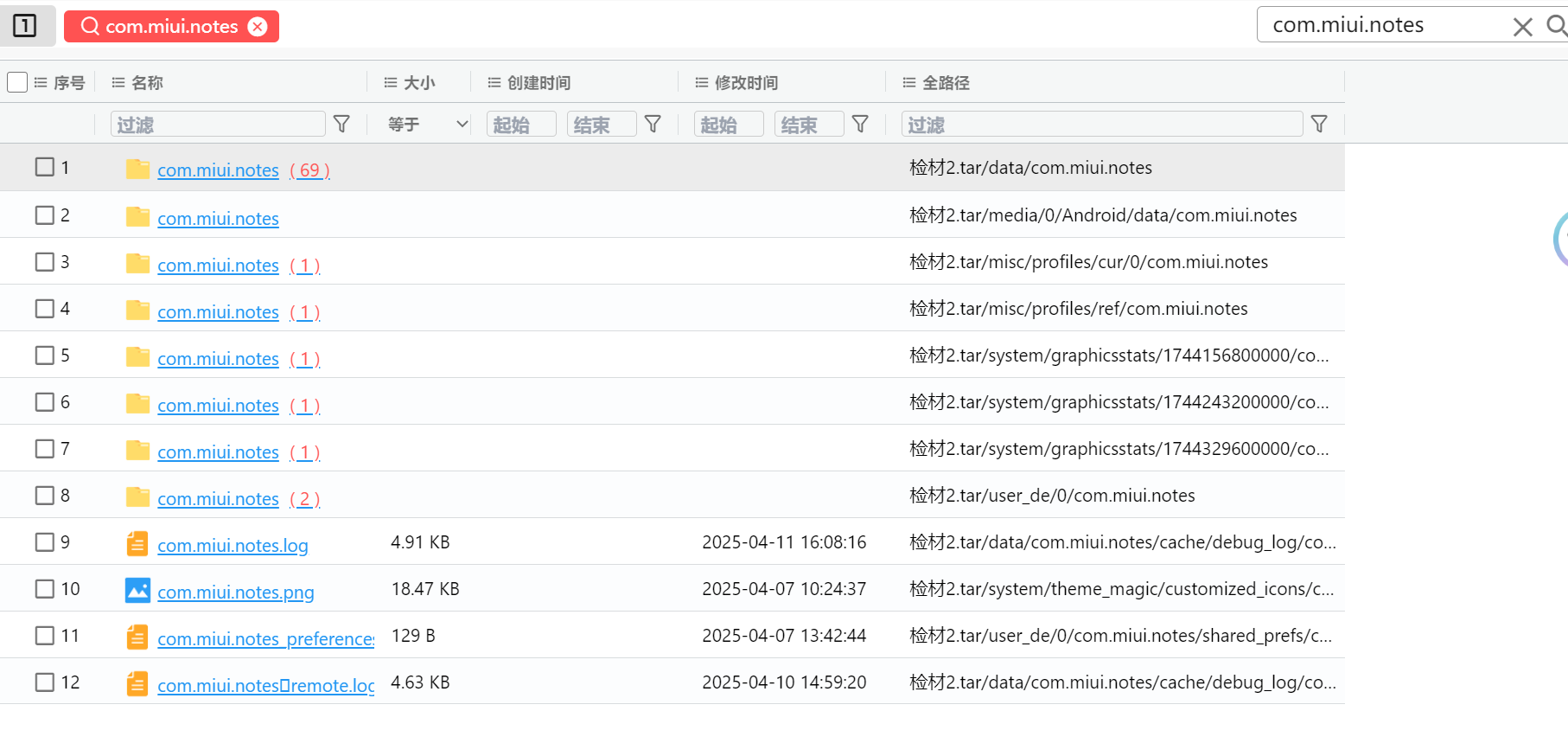Viewport: 1568px width, 743px height.
Task: Check the box for row 6
Action: pos(45,401)
